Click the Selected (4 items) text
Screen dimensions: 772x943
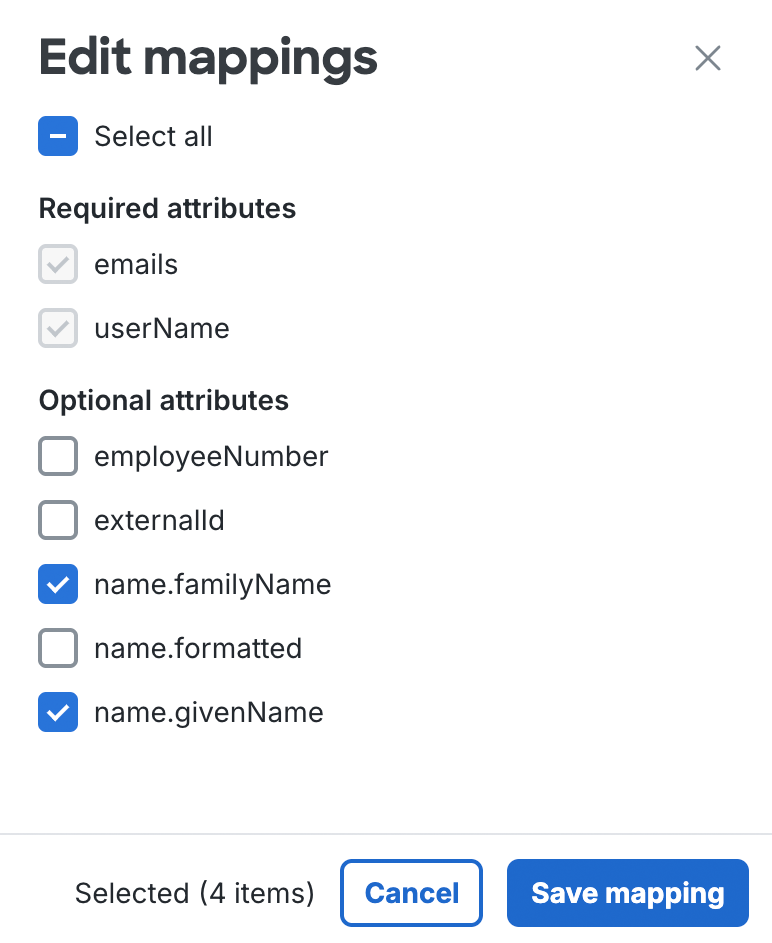(194, 892)
